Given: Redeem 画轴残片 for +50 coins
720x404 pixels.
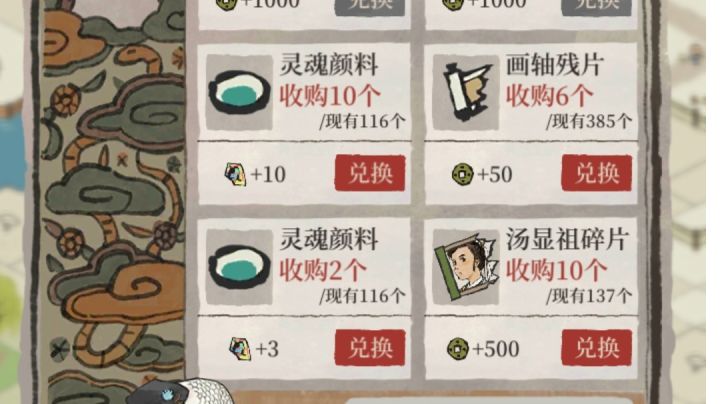Looking at the screenshot, I should pos(596,173).
